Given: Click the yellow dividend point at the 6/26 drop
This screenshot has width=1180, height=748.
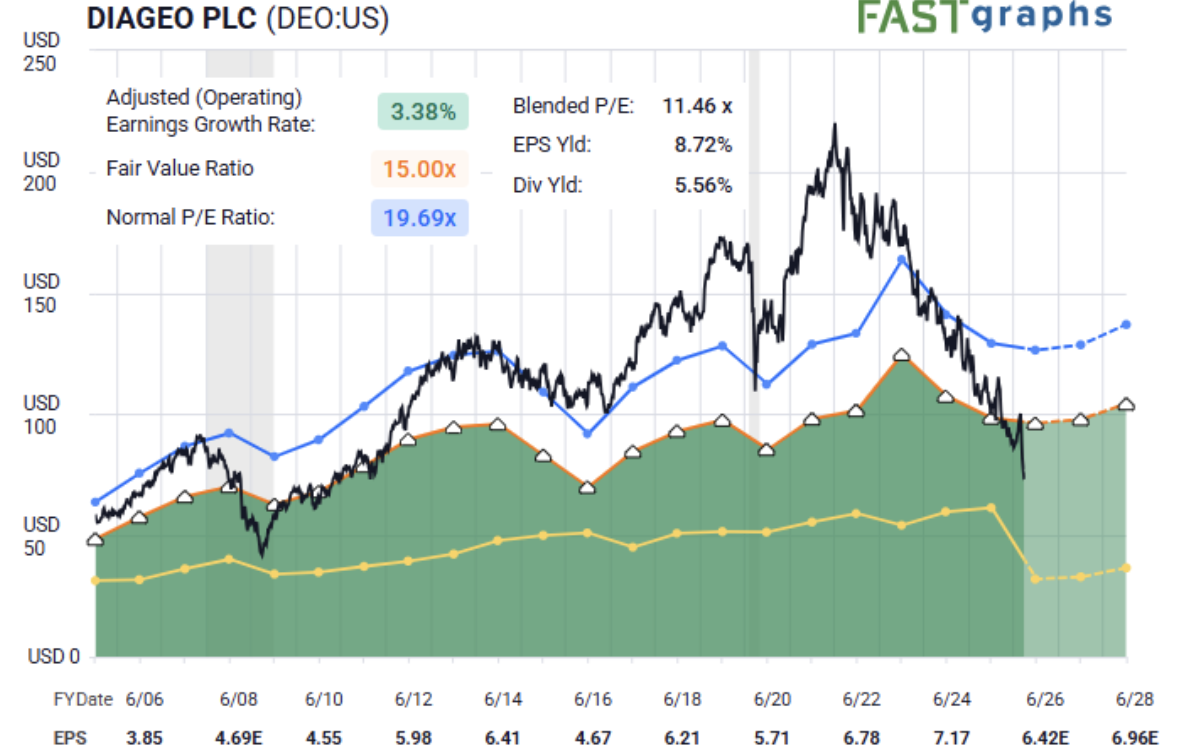Looking at the screenshot, I should (x=1036, y=579).
